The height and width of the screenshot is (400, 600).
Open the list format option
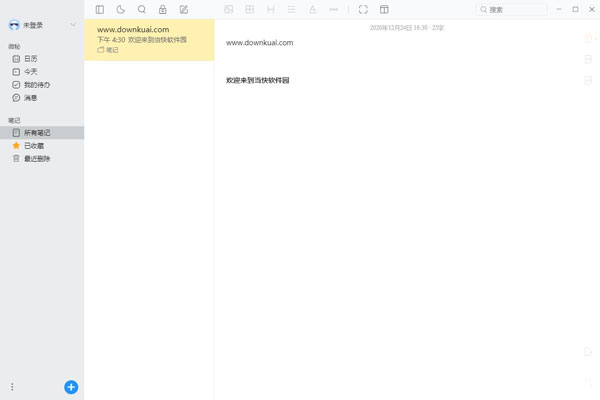291,9
